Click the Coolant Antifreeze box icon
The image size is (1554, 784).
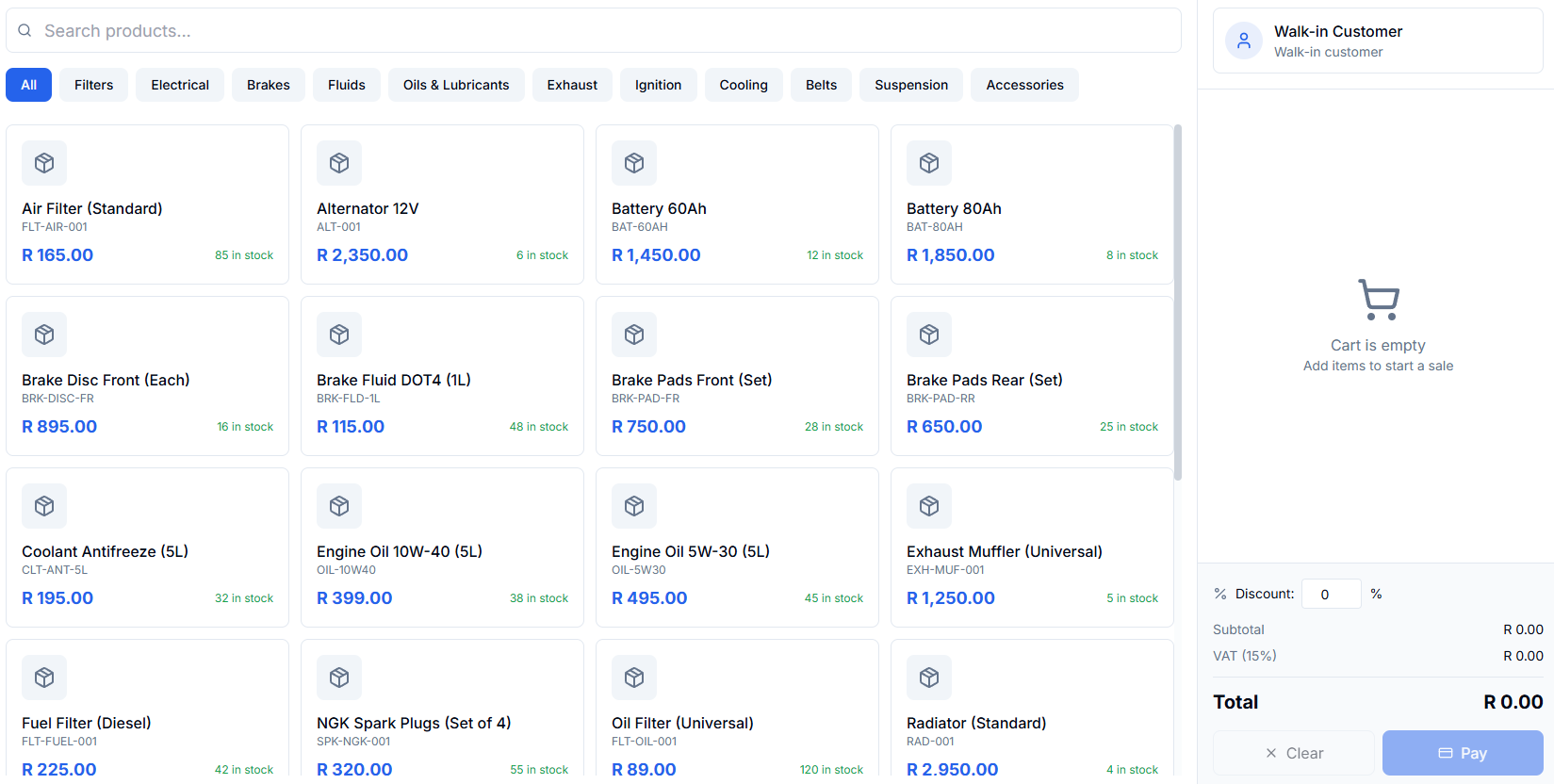pos(44,506)
